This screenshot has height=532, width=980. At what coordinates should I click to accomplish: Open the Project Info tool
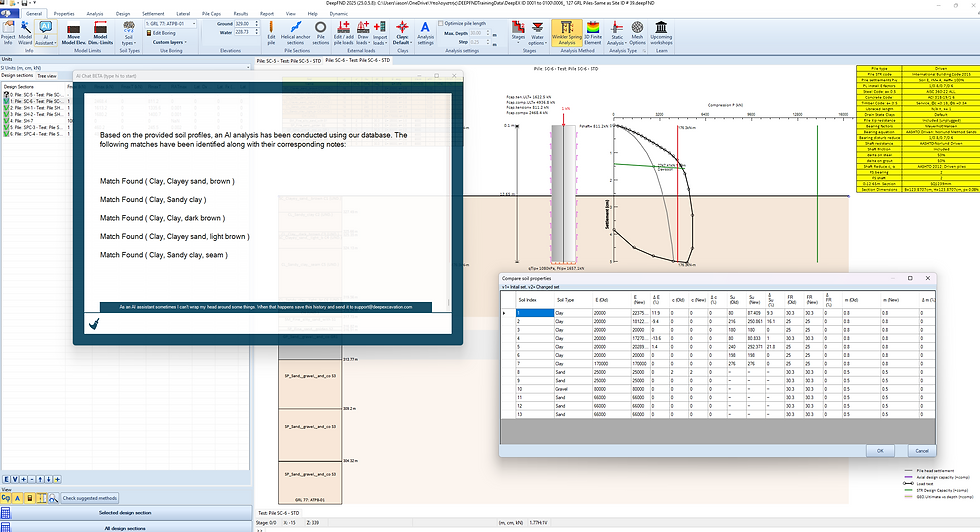click(8, 33)
